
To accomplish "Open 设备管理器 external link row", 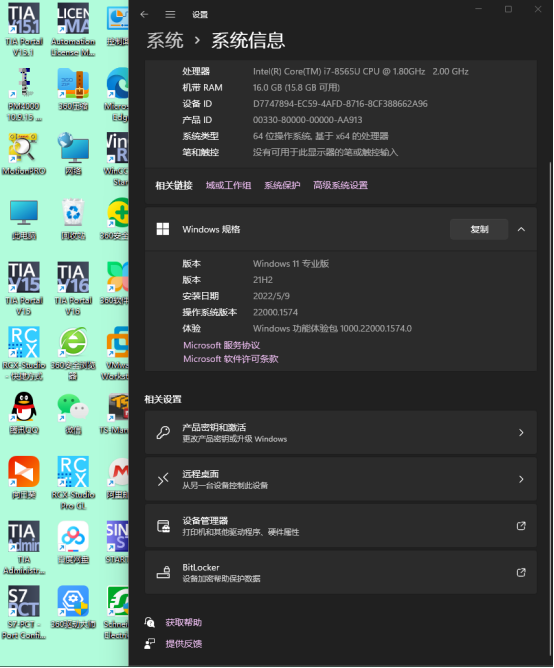I will pyautogui.click(x=340, y=526).
